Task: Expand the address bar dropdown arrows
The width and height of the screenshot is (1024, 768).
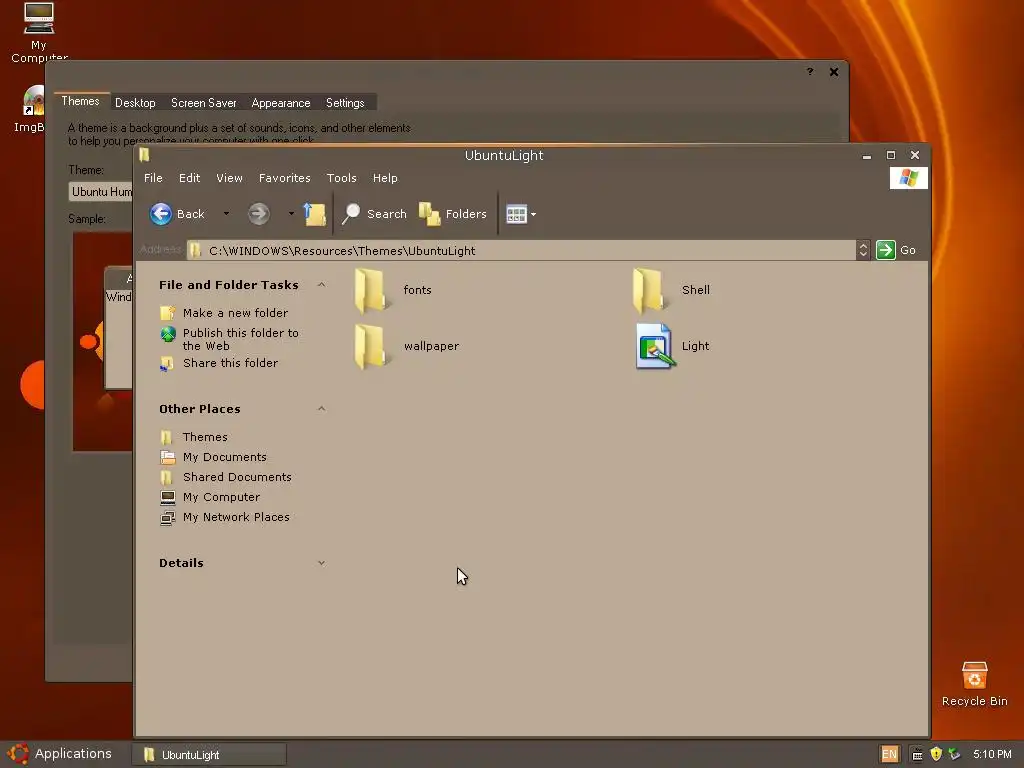Action: coord(863,250)
